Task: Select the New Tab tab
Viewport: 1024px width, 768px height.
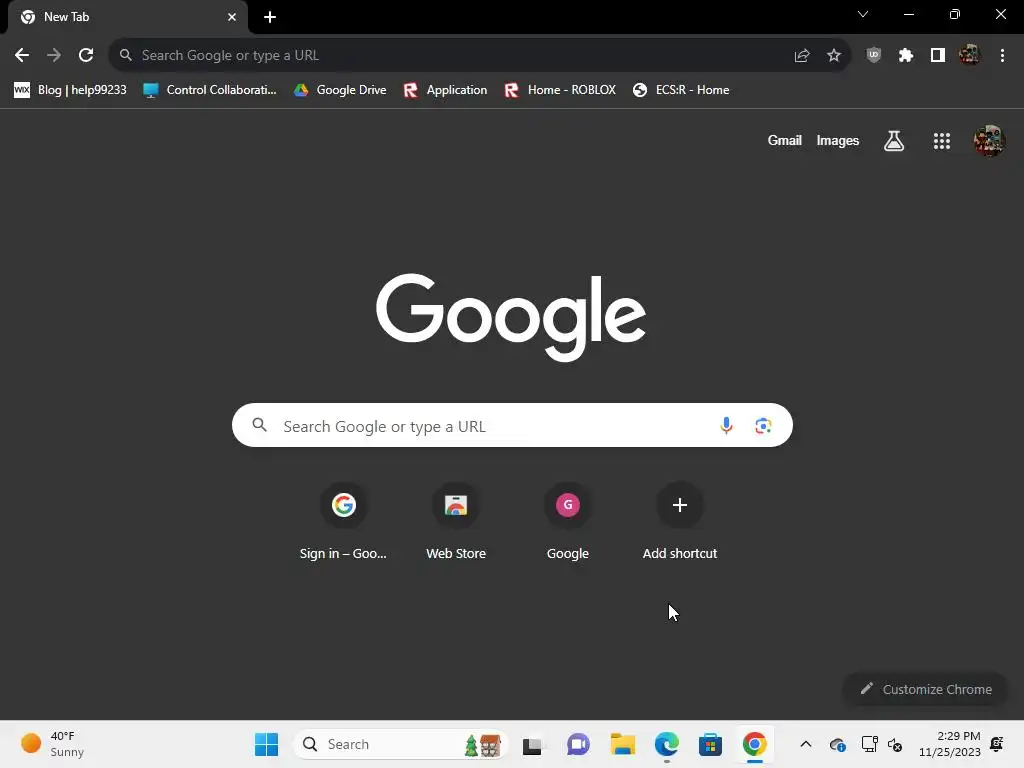Action: click(x=128, y=17)
